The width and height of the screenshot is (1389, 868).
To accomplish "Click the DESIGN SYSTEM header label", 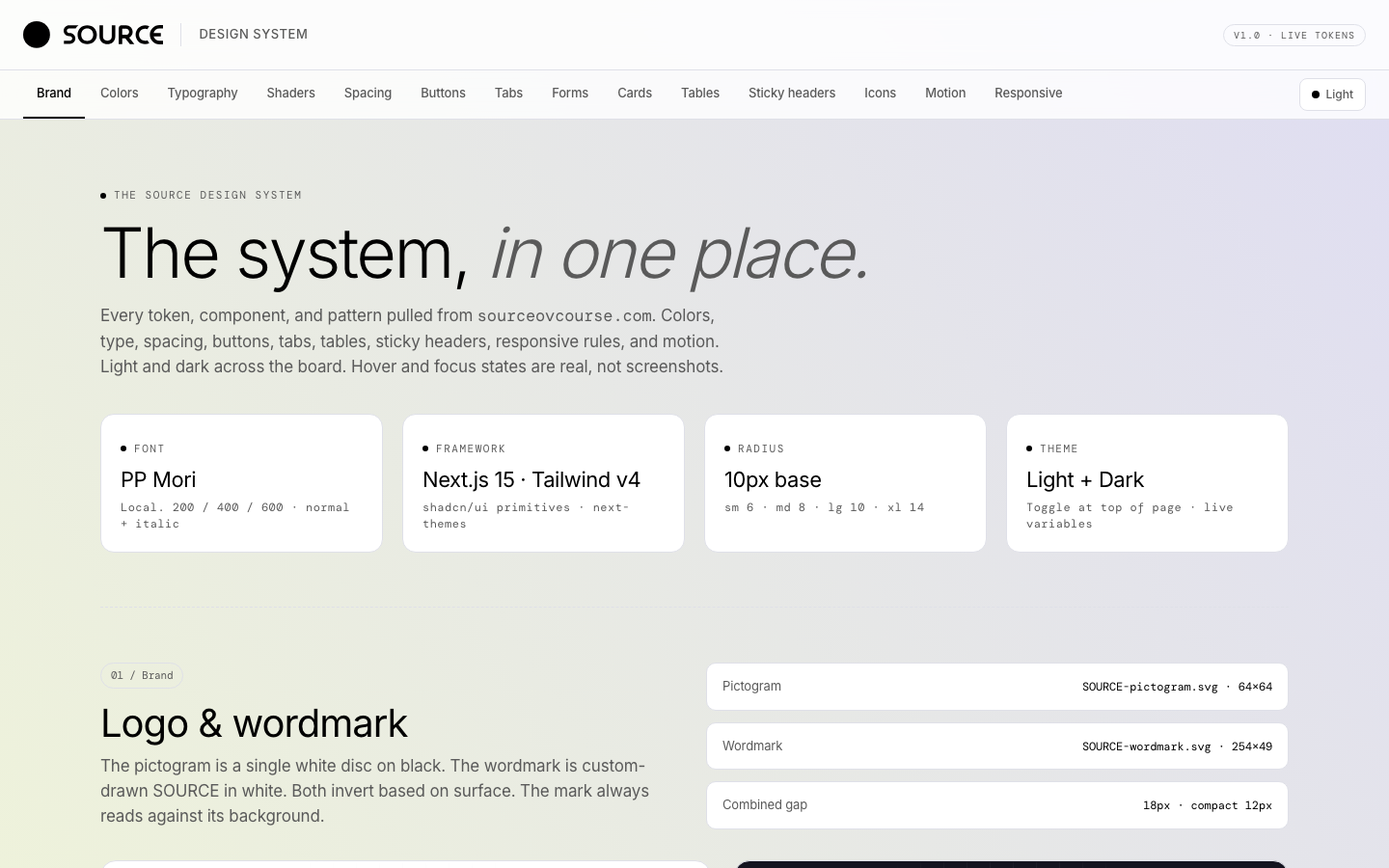I will coord(254,35).
